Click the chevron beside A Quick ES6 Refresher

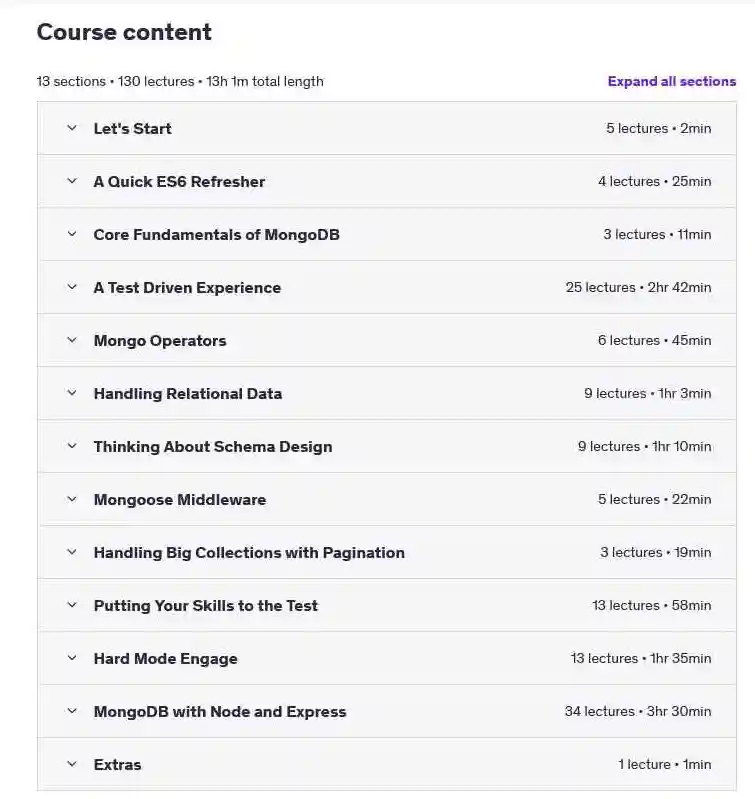72,181
